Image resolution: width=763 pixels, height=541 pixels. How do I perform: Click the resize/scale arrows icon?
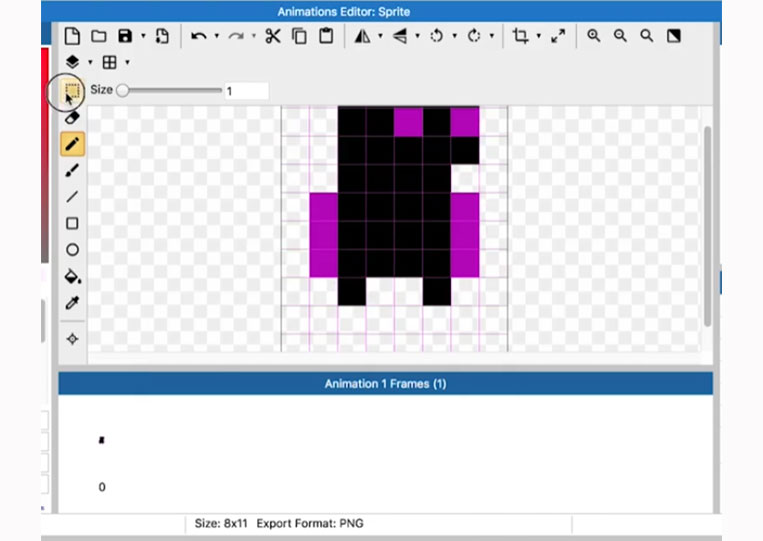558,36
